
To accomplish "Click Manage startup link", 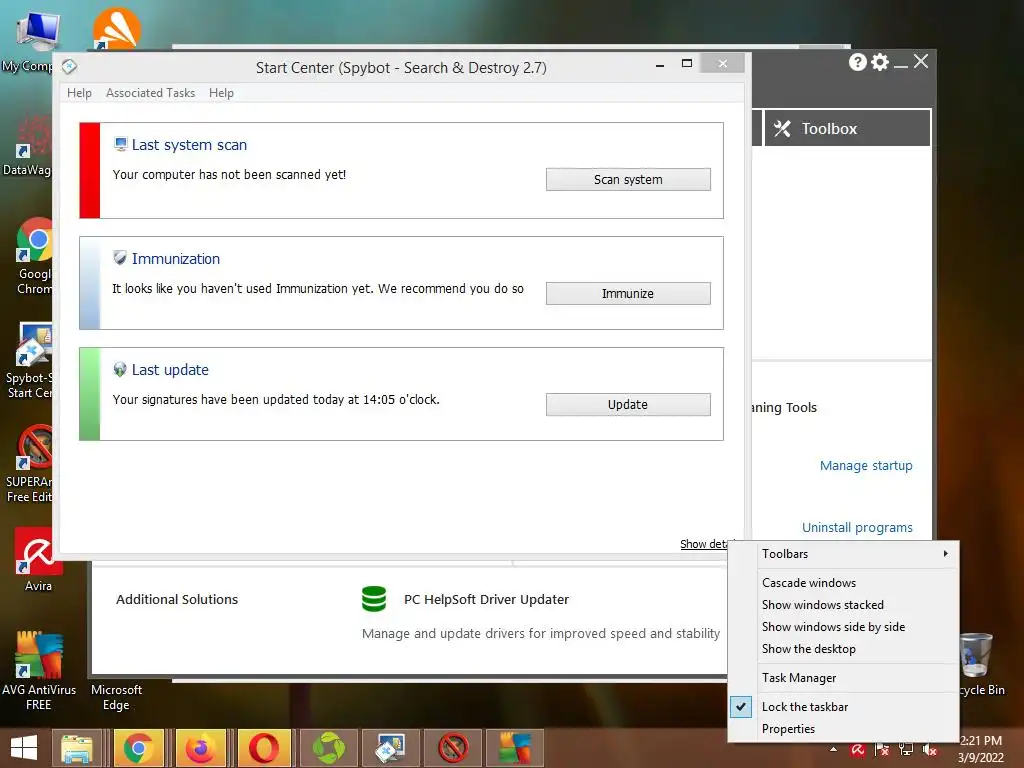I will point(866,466).
